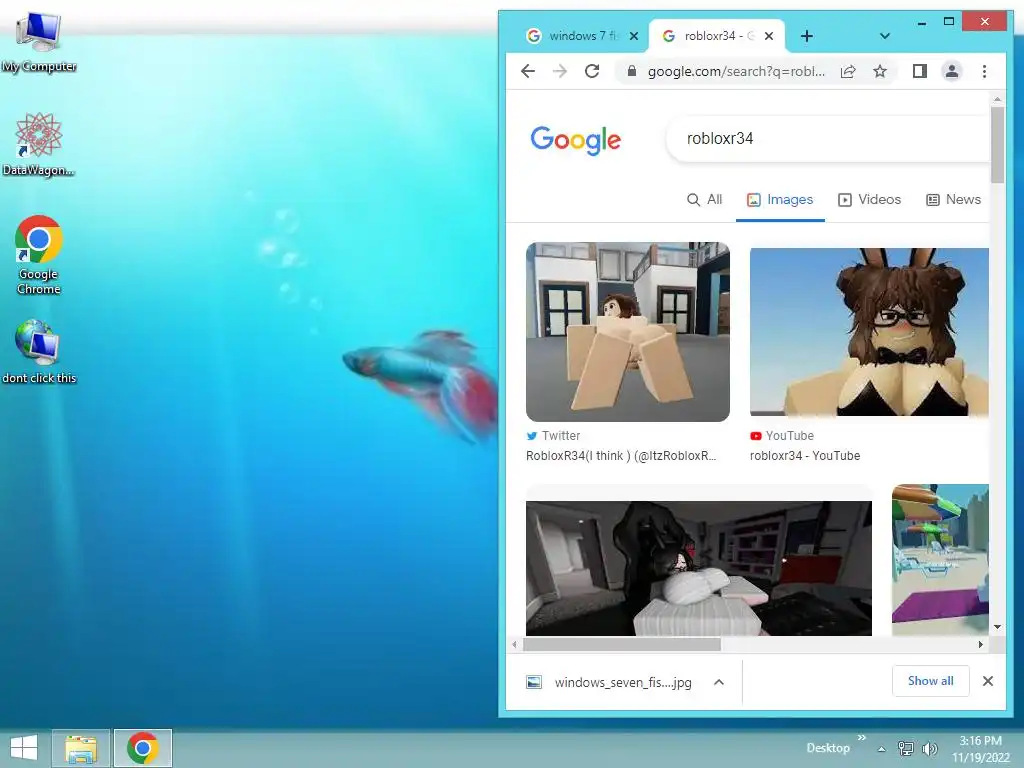Click the Chrome icon in the taskbar
1024x768 pixels.
143,748
